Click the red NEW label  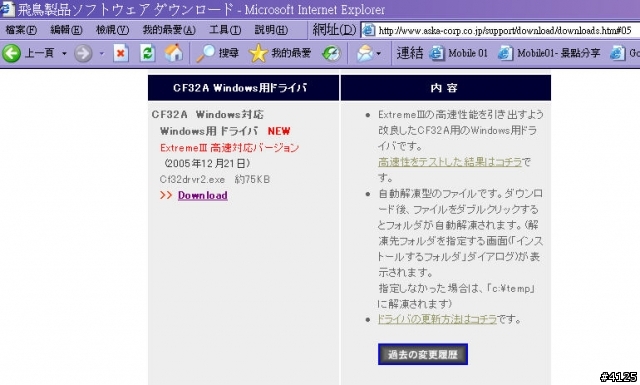coord(279,131)
